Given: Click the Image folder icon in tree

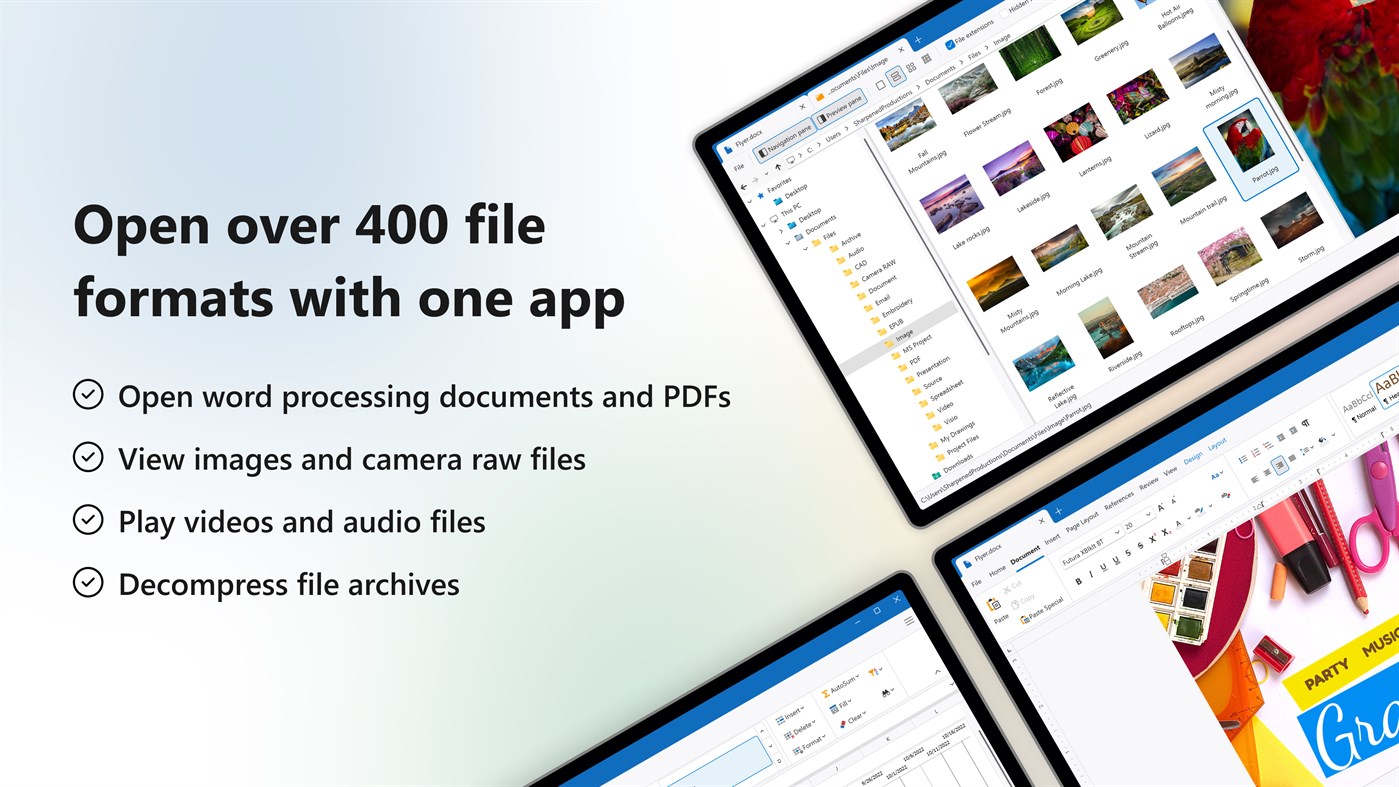Looking at the screenshot, I should pos(889,343).
